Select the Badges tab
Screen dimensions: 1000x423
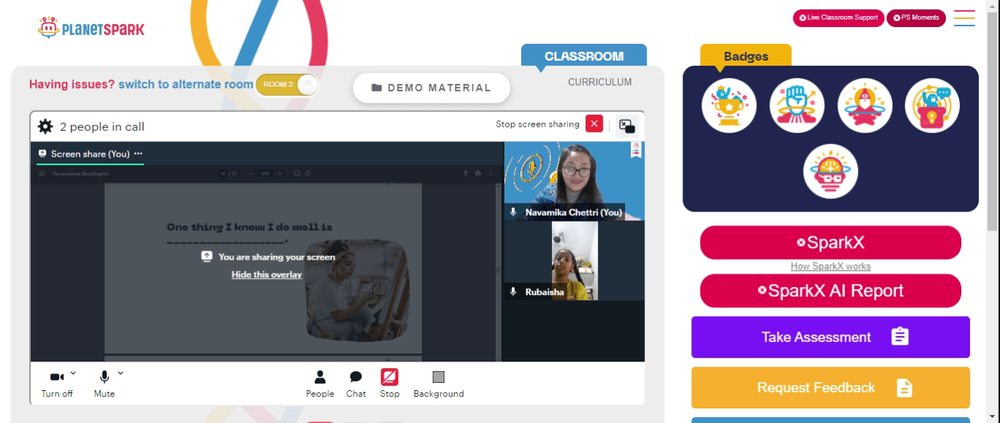(x=746, y=56)
